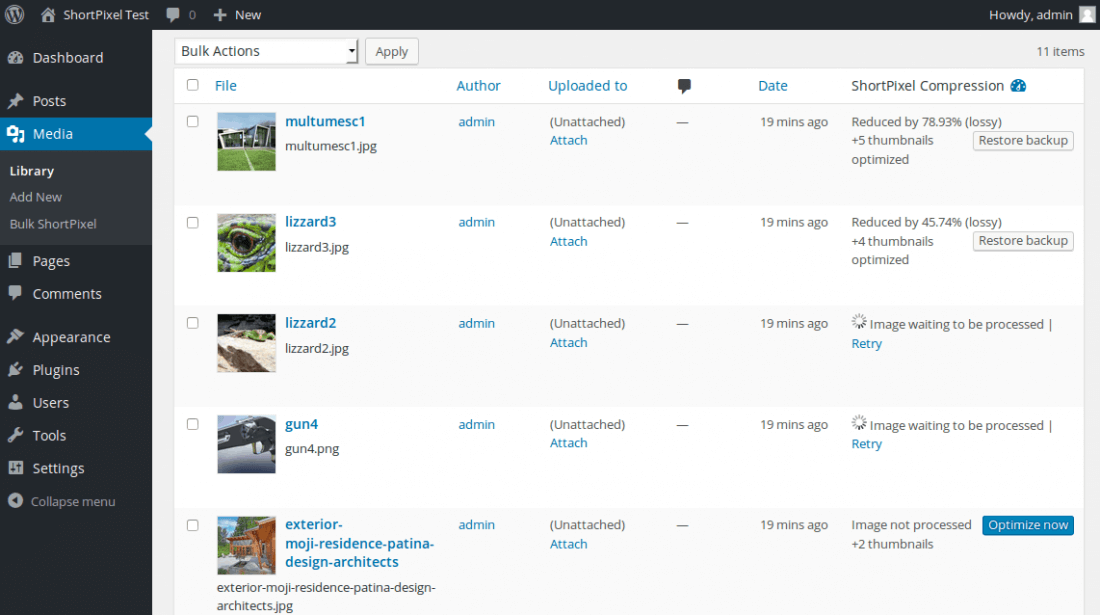Click the Posts pushpin icon

[x=15, y=101]
